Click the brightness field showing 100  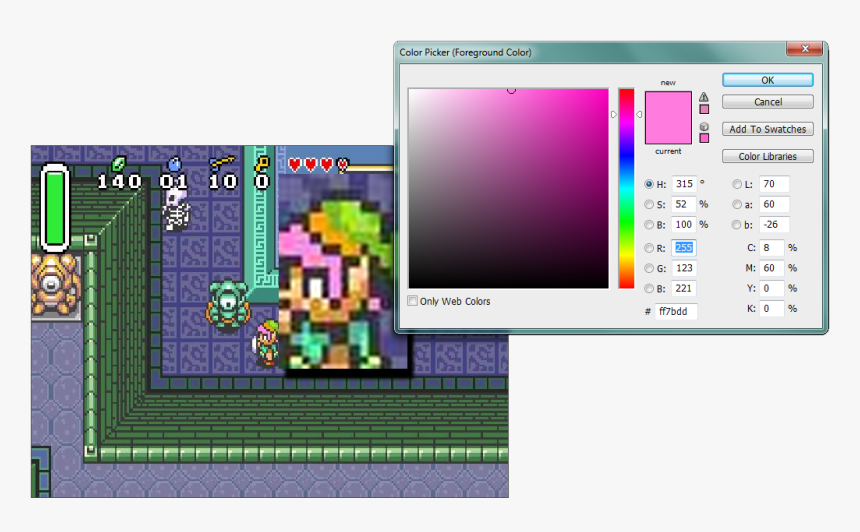tap(684, 224)
